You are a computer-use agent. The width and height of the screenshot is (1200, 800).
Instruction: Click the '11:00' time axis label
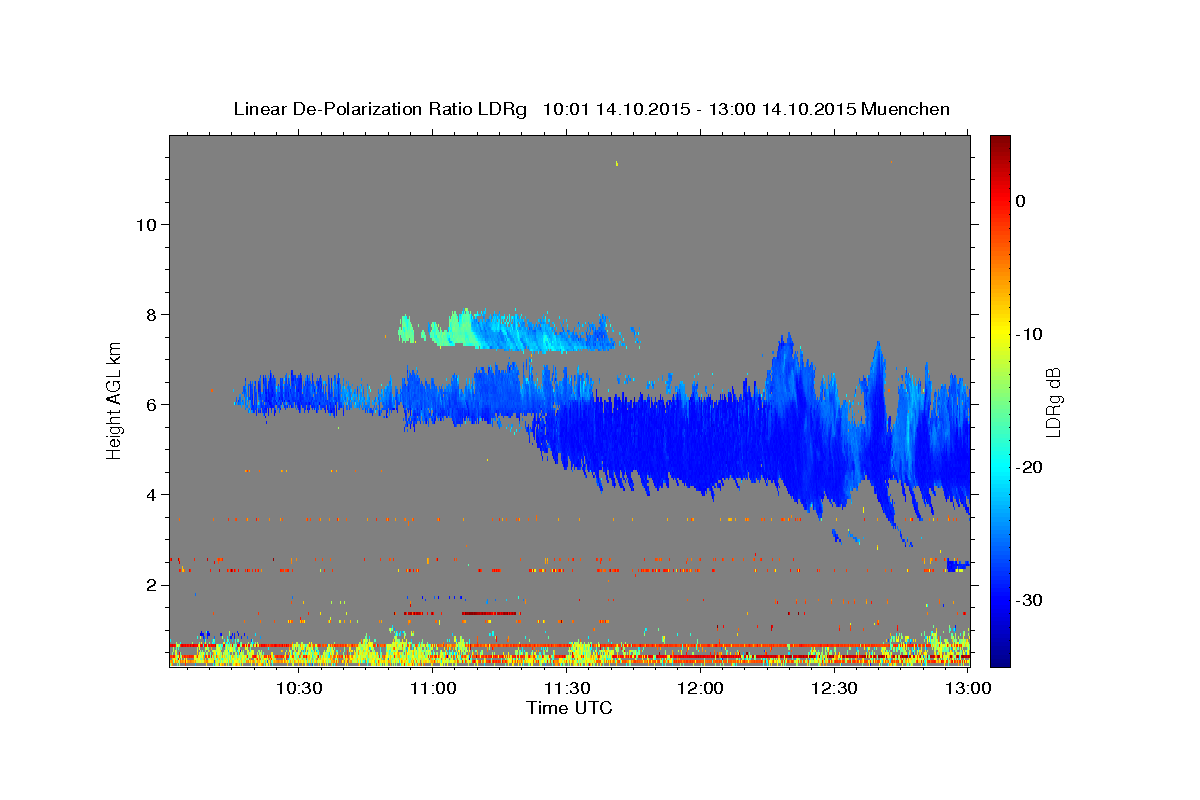433,688
